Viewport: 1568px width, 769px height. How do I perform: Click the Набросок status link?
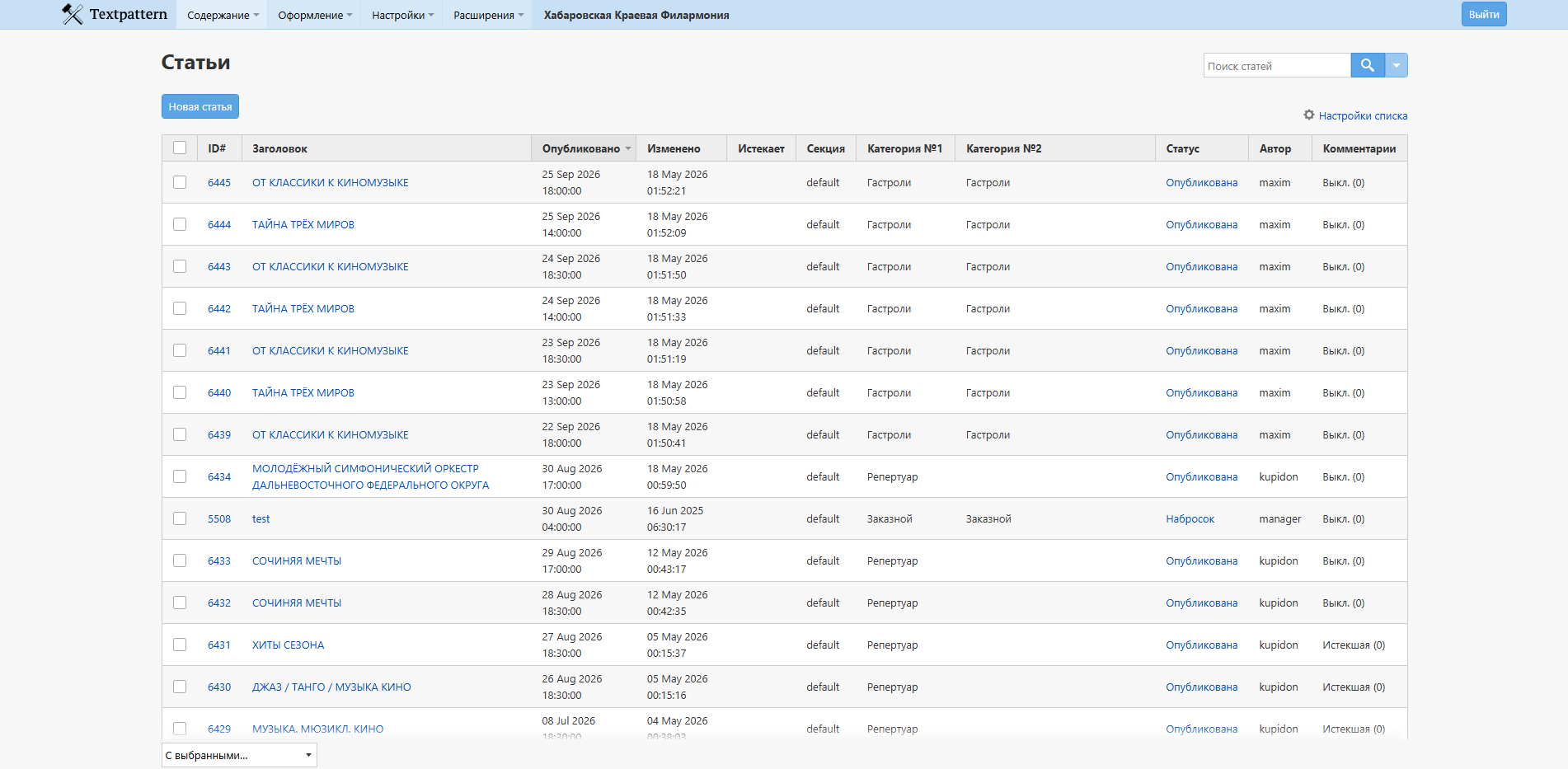(x=1190, y=518)
